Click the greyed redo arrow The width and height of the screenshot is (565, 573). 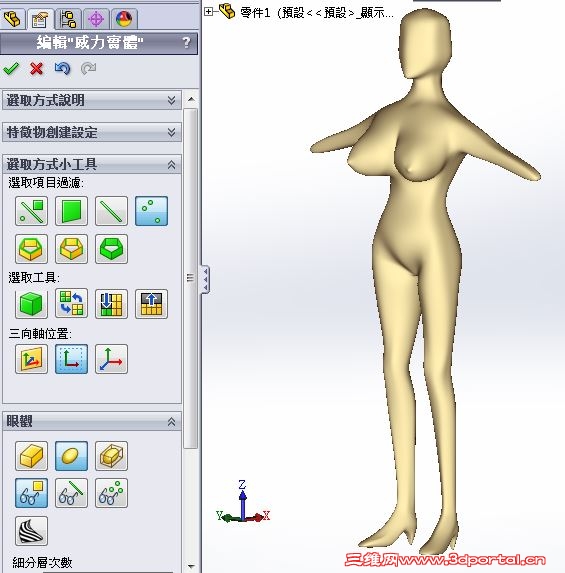88,68
